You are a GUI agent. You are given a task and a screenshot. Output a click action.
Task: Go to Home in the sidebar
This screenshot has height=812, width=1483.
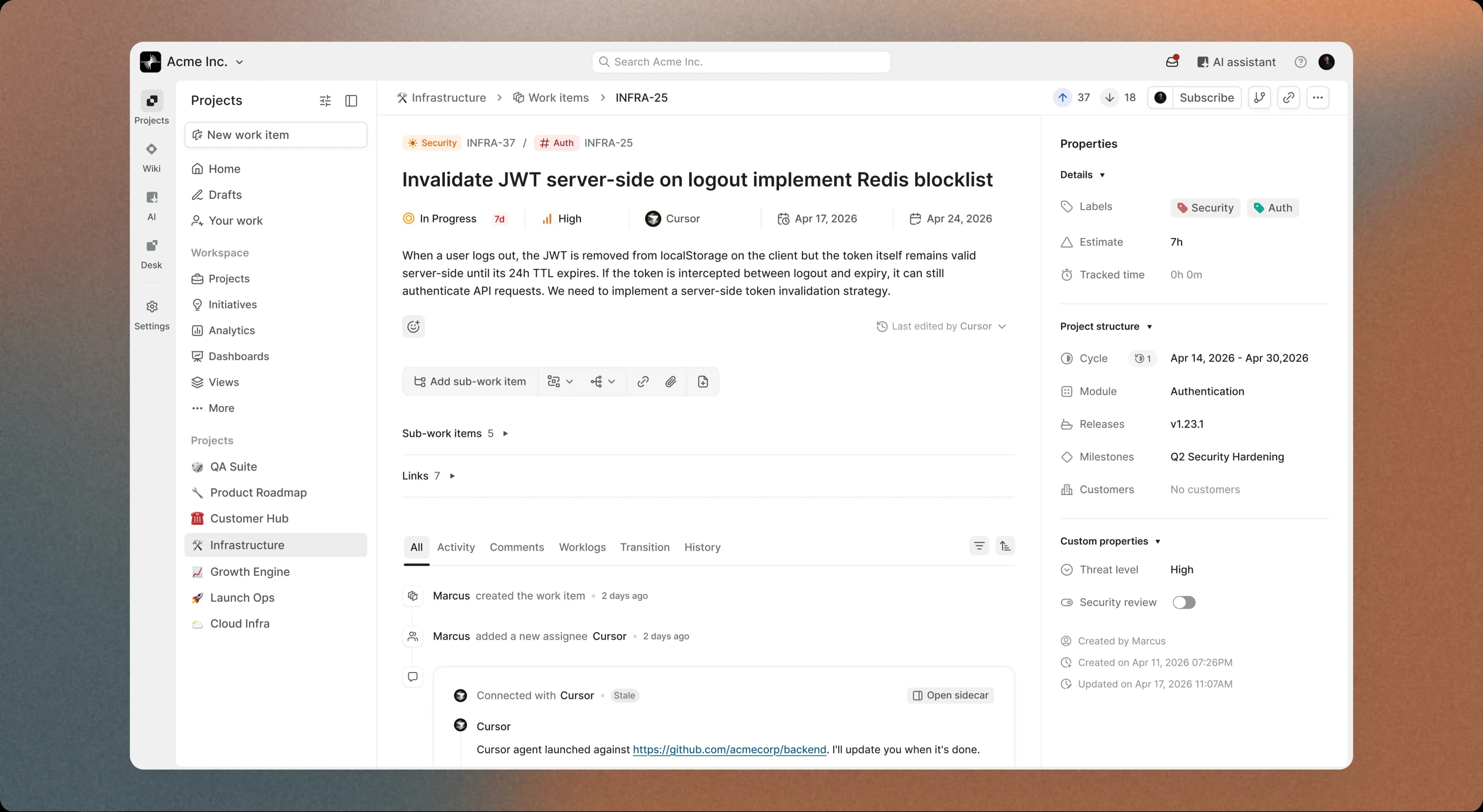pos(276,169)
